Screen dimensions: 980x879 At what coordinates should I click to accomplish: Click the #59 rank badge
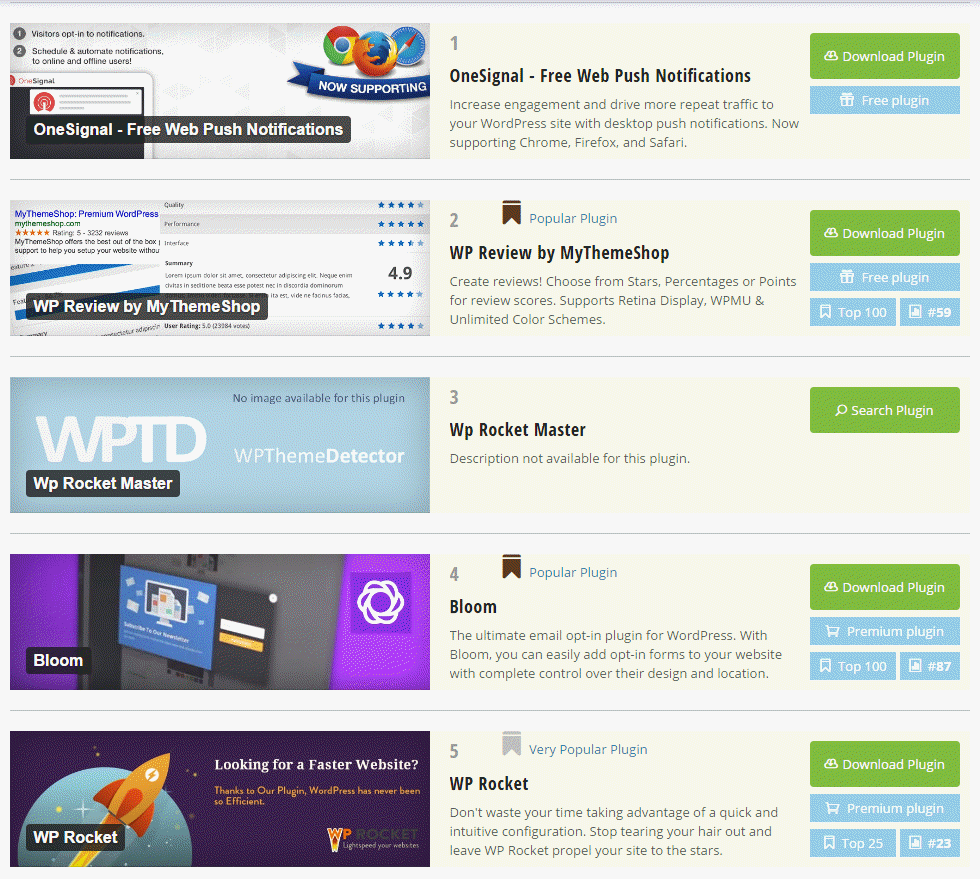tap(930, 312)
